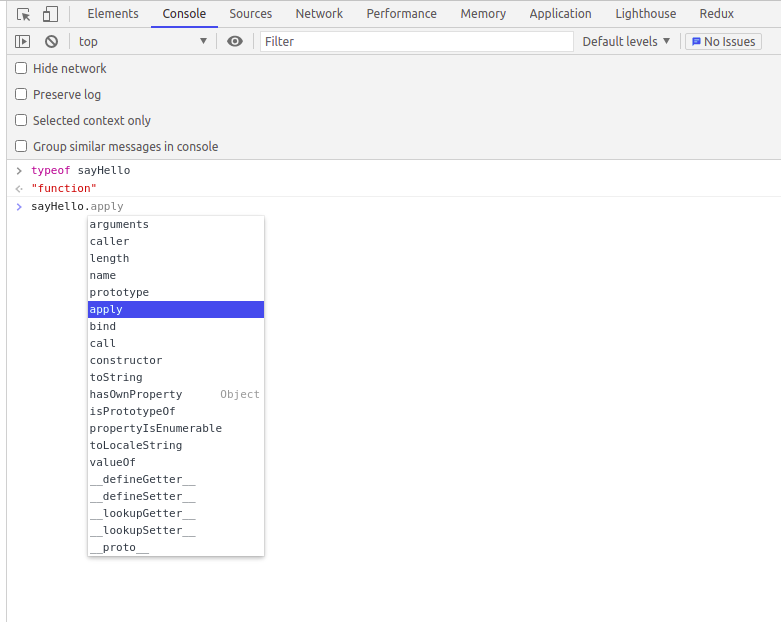Clear the console with the ban icon
The width and height of the screenshot is (781, 622).
[x=51, y=41]
